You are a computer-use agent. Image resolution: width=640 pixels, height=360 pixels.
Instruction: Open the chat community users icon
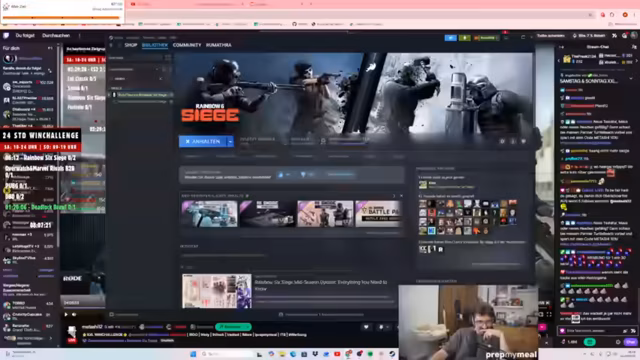[x=634, y=47]
